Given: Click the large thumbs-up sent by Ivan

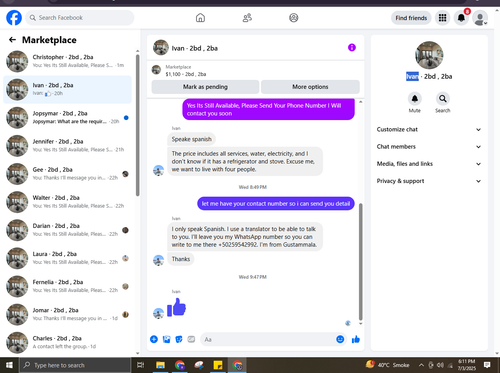Looking at the screenshot, I should 176,307.
